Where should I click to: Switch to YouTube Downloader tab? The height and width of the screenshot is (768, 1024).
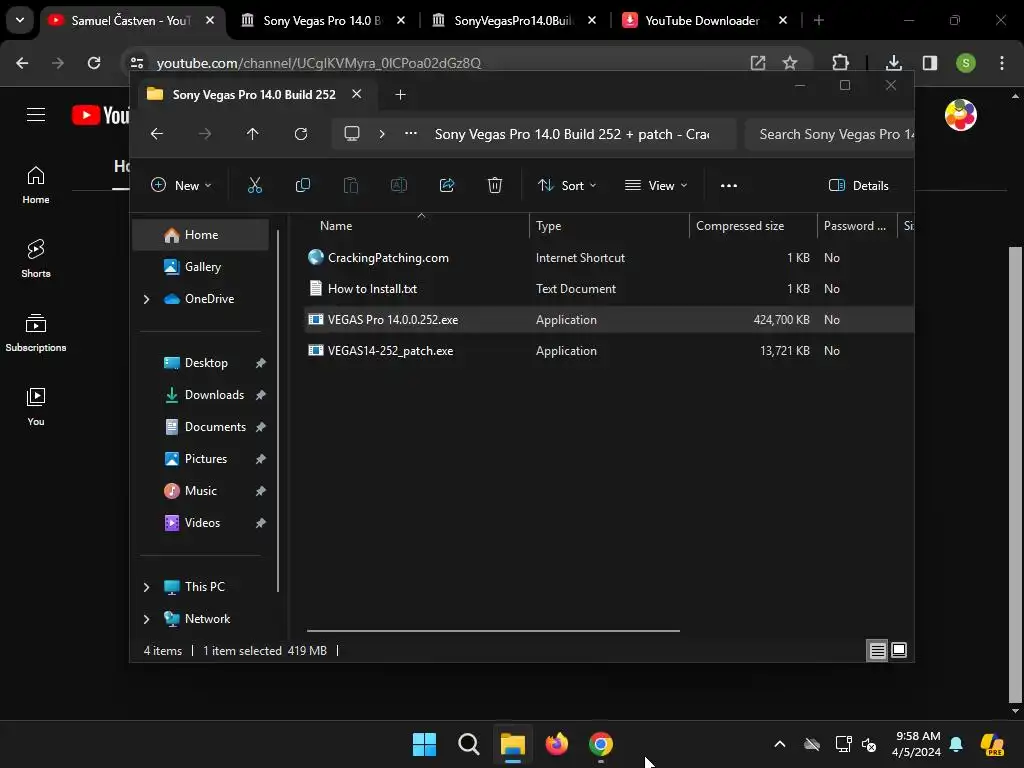click(x=705, y=21)
